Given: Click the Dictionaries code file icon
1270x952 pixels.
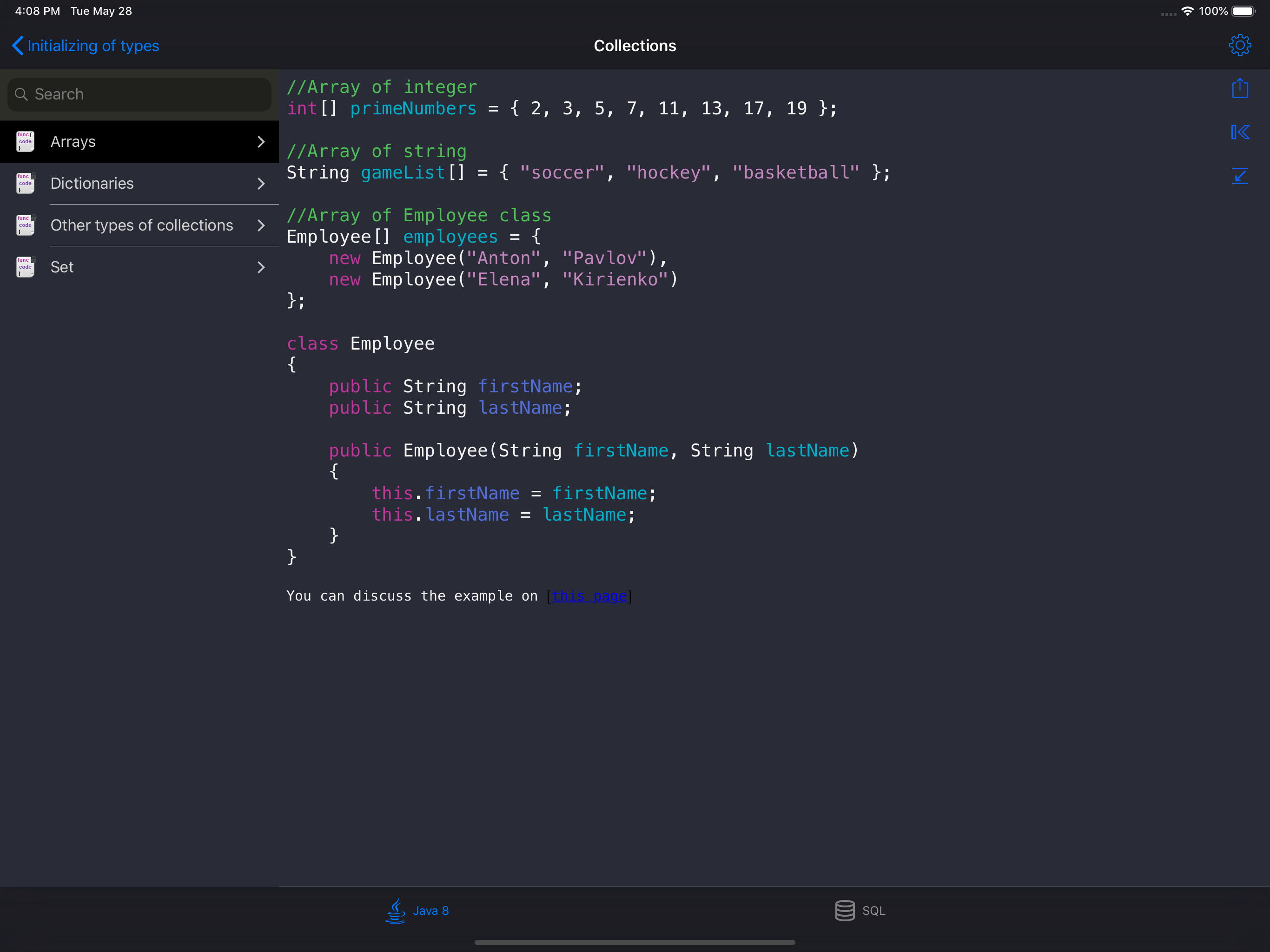Looking at the screenshot, I should click(x=25, y=183).
